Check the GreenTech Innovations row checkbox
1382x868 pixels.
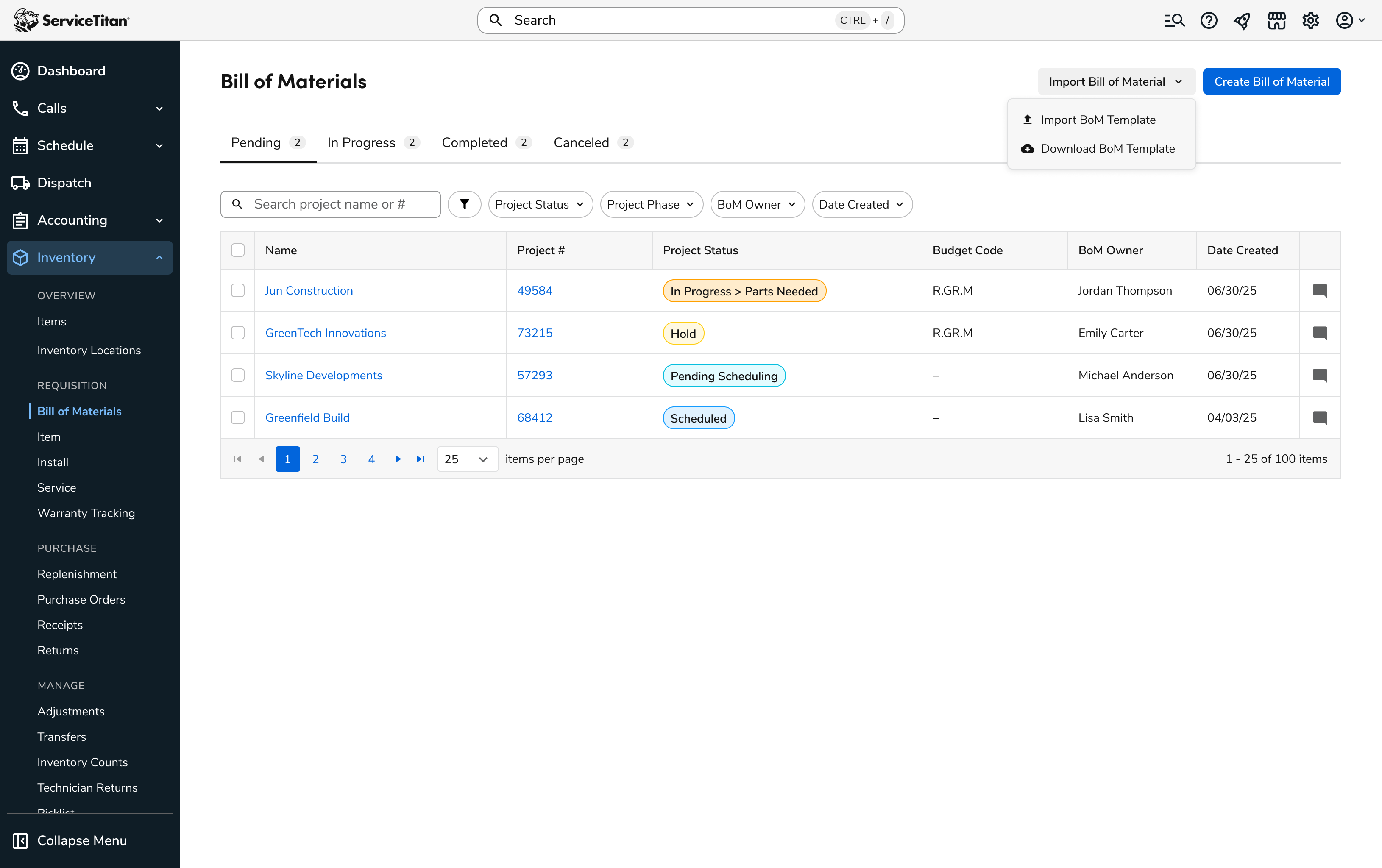point(237,333)
